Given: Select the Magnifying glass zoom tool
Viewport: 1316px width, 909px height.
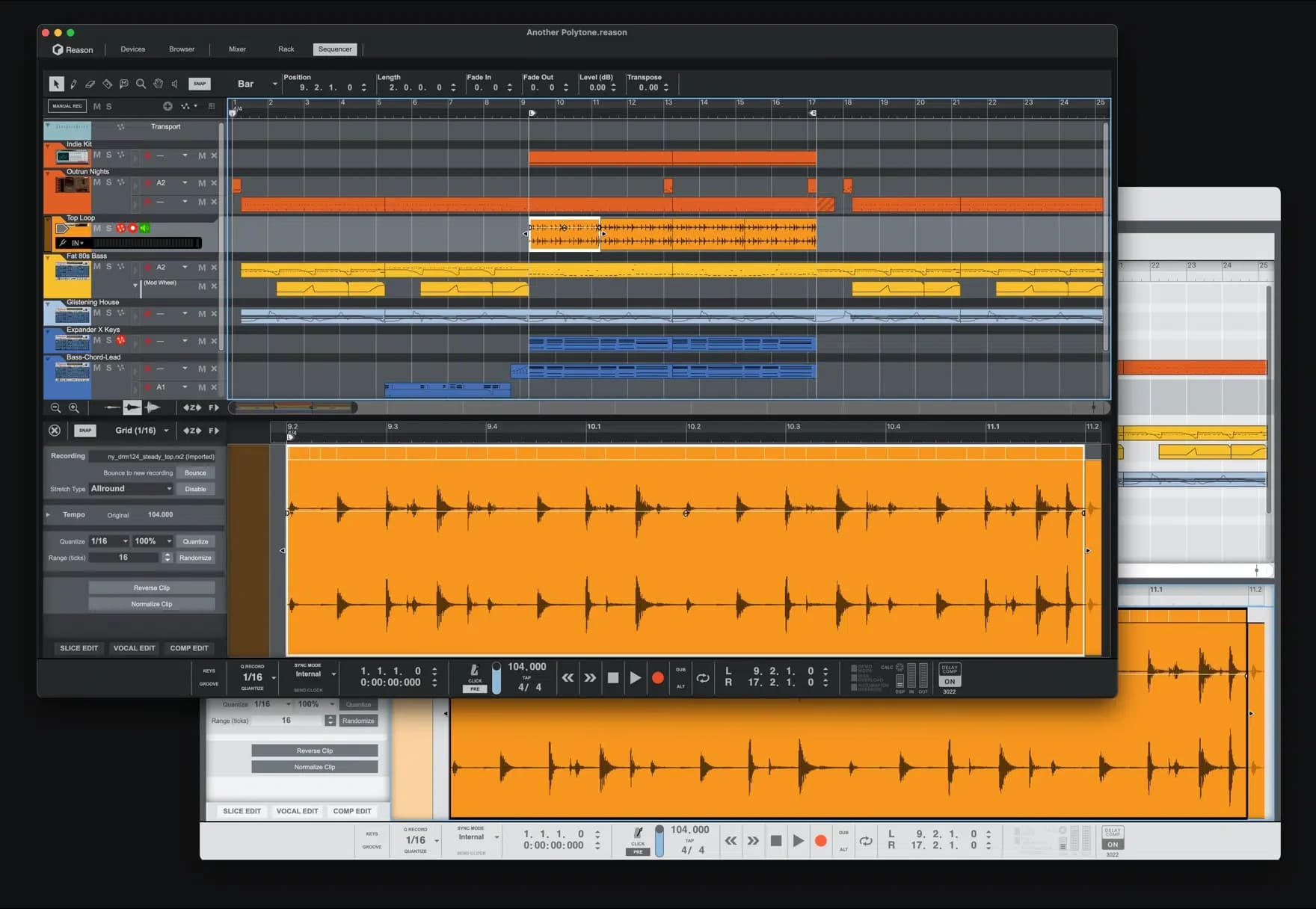Looking at the screenshot, I should (x=141, y=84).
